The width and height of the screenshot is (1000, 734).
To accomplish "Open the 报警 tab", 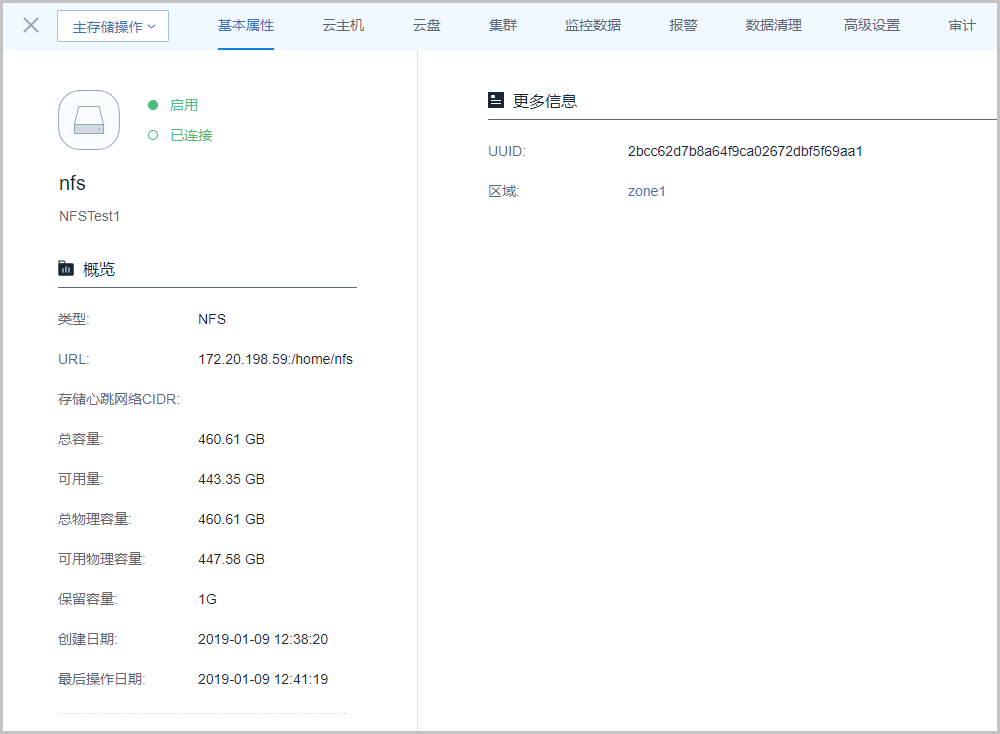I will (x=683, y=25).
